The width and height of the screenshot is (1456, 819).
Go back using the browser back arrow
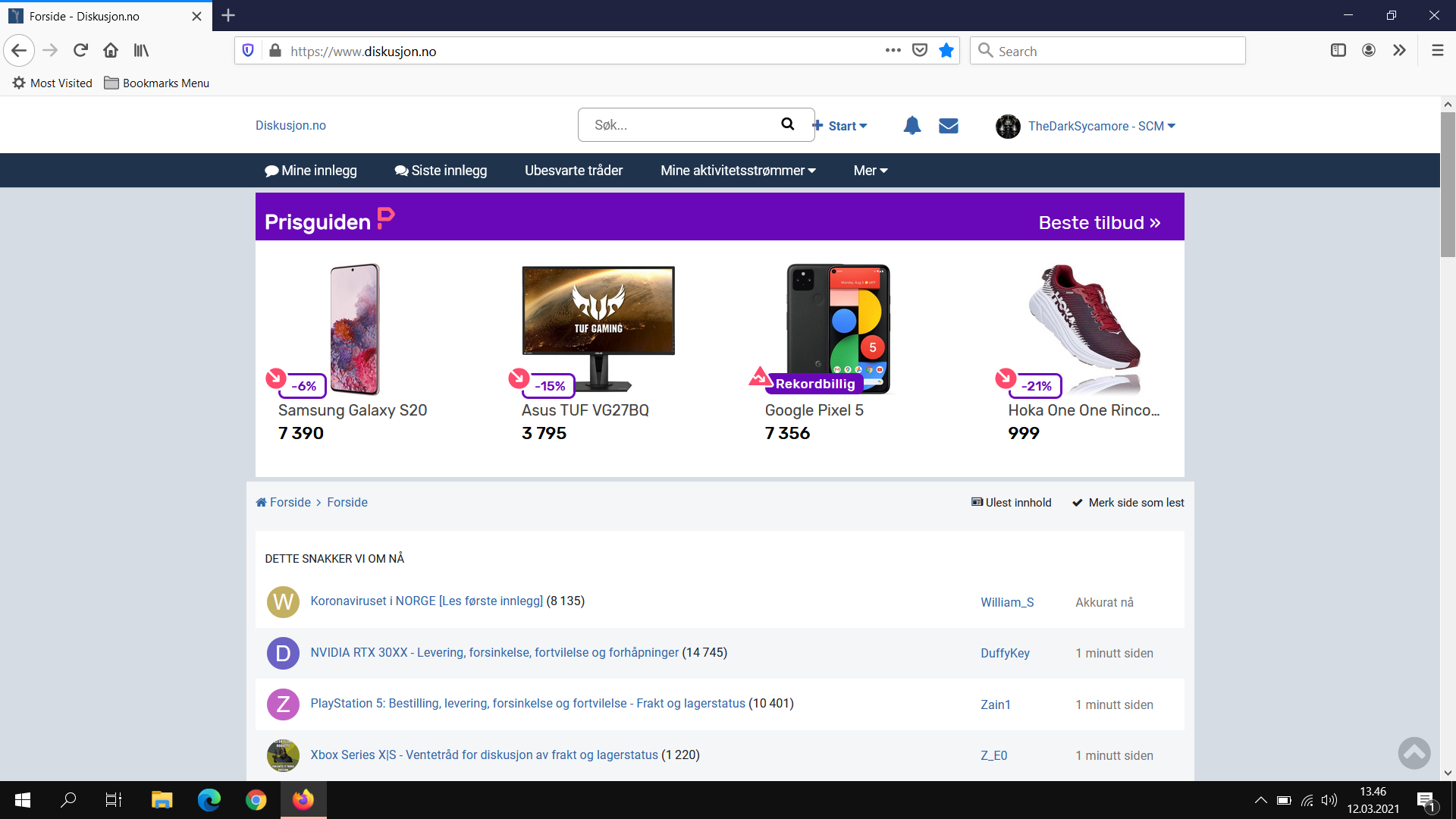19,51
